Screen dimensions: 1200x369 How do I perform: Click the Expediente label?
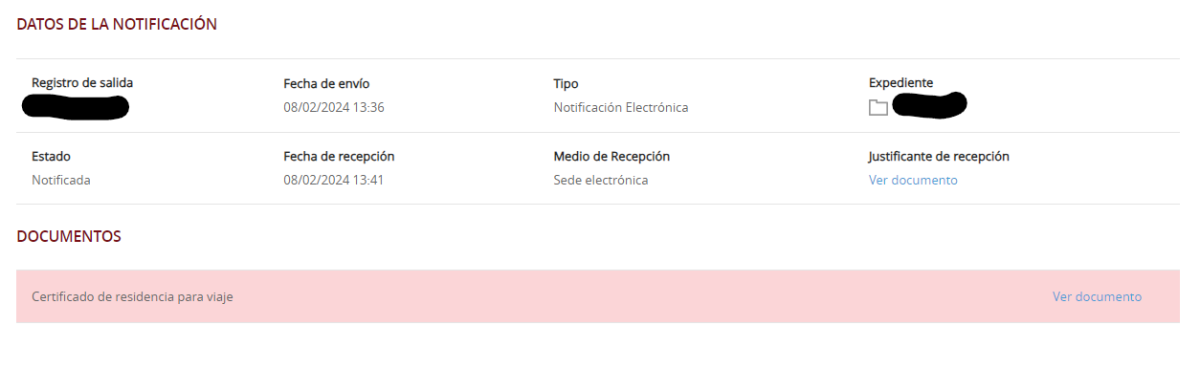pyautogui.click(x=901, y=83)
